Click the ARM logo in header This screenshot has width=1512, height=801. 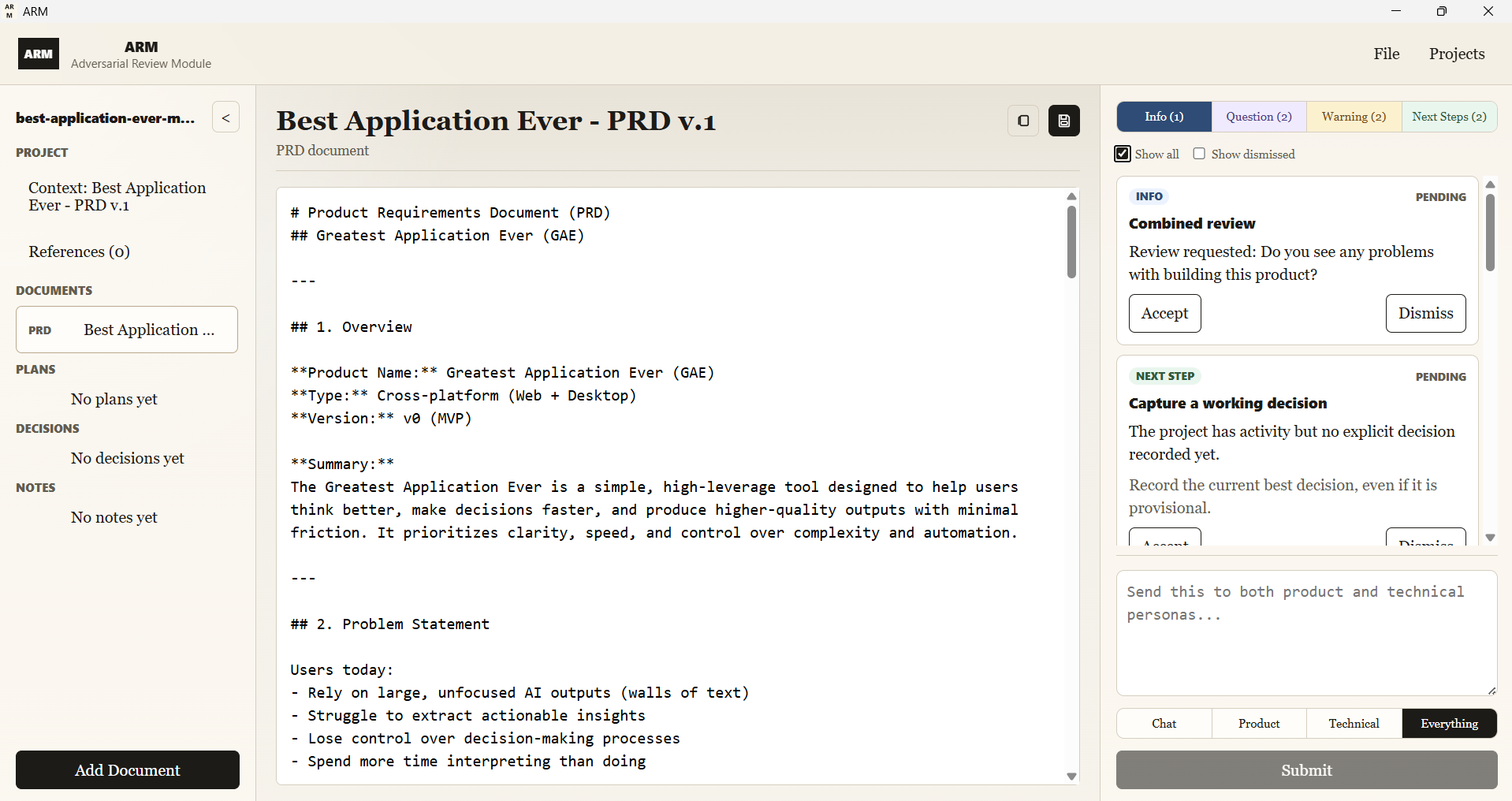(x=39, y=54)
